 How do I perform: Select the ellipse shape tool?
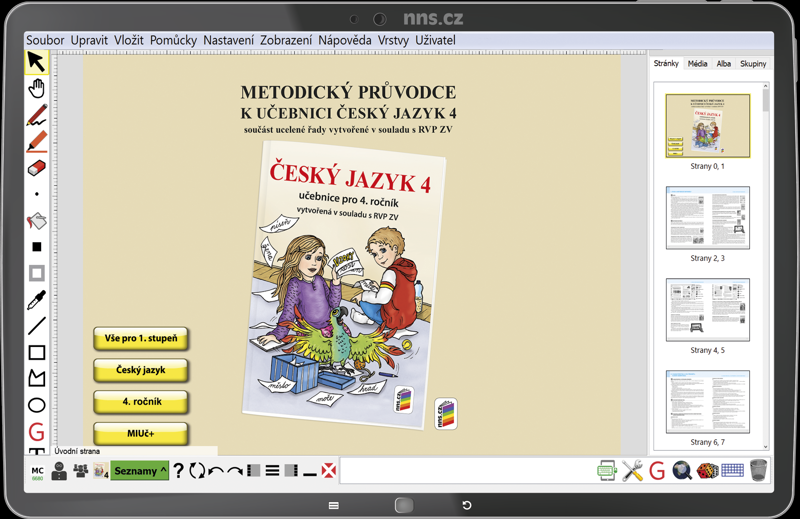pos(37,405)
